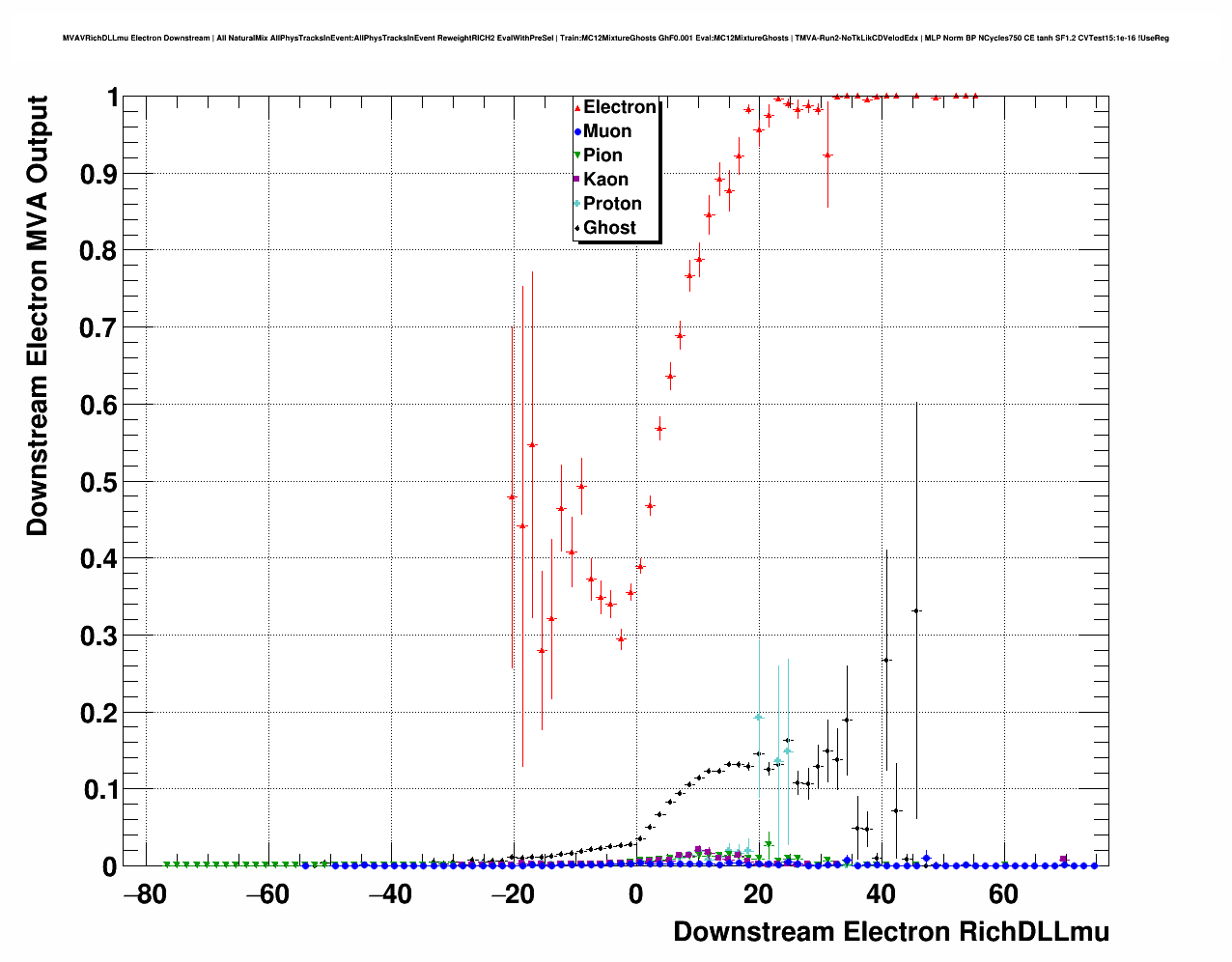
Task: Click the plot title text at top
Action: click(x=616, y=38)
